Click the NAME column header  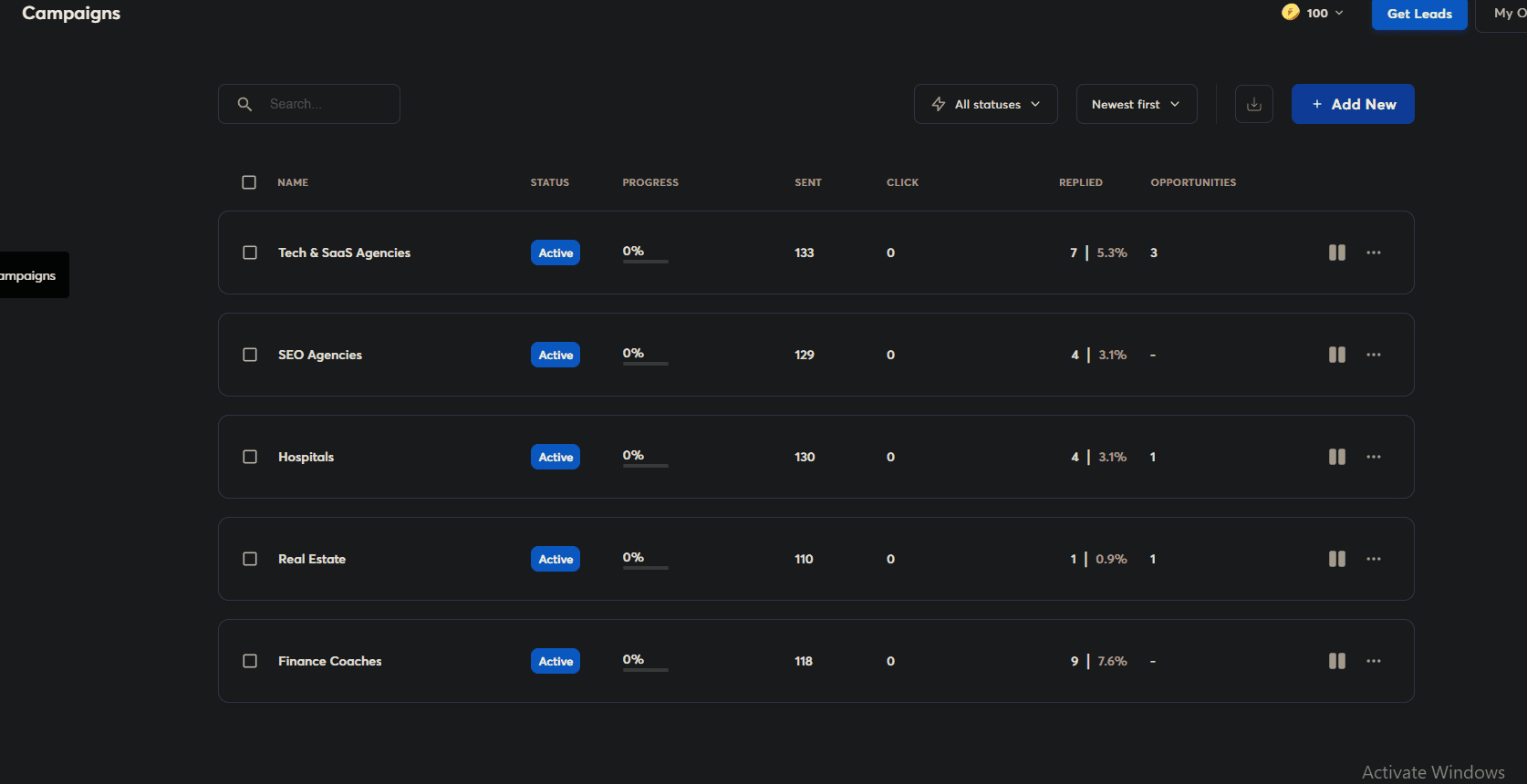click(x=293, y=182)
